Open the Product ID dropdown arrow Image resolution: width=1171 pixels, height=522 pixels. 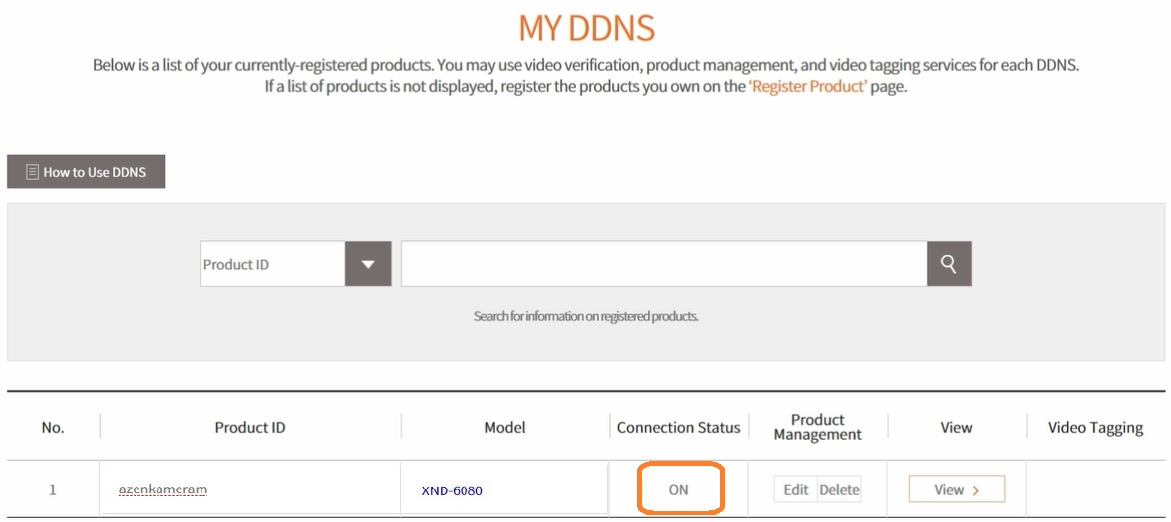point(367,264)
